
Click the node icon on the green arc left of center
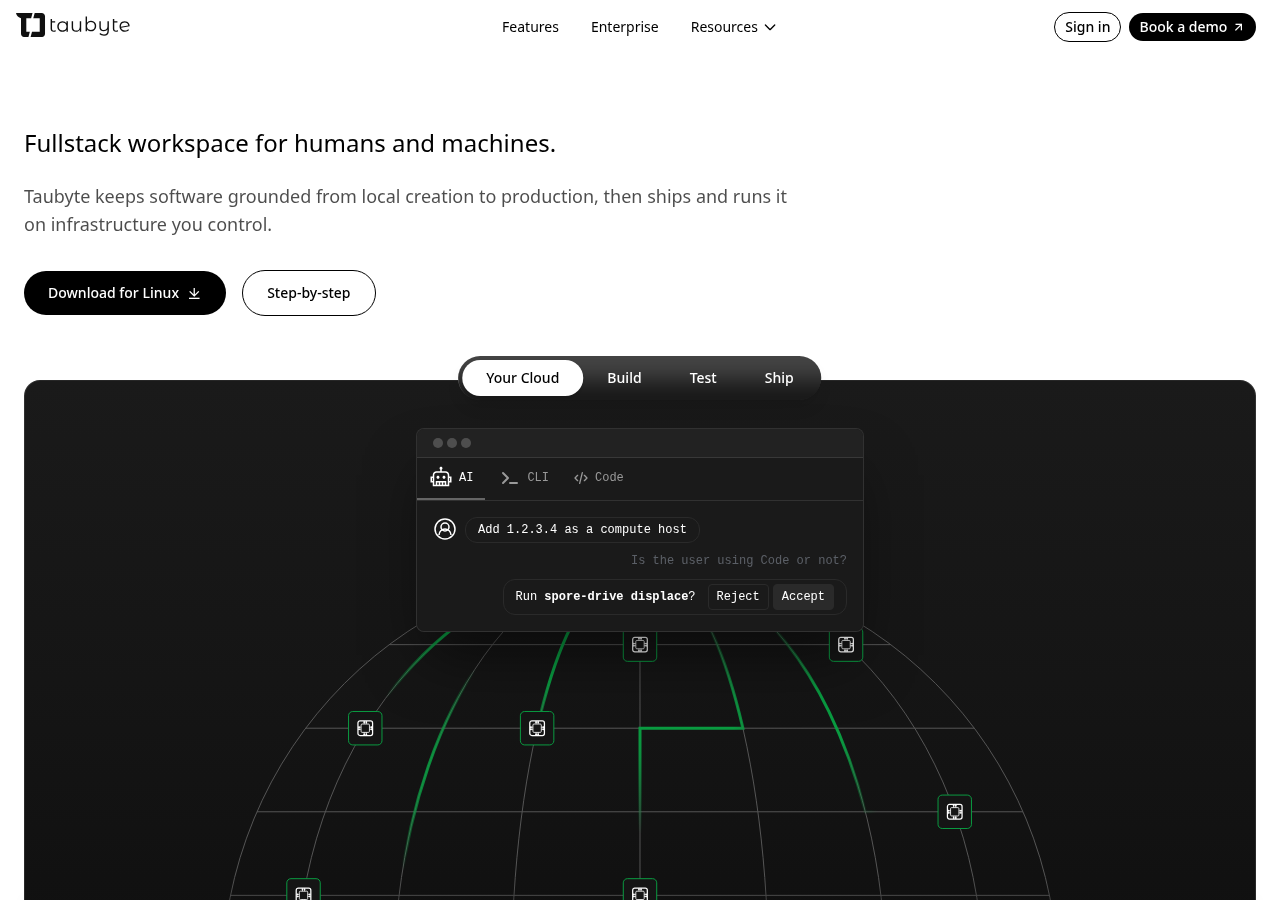point(537,728)
